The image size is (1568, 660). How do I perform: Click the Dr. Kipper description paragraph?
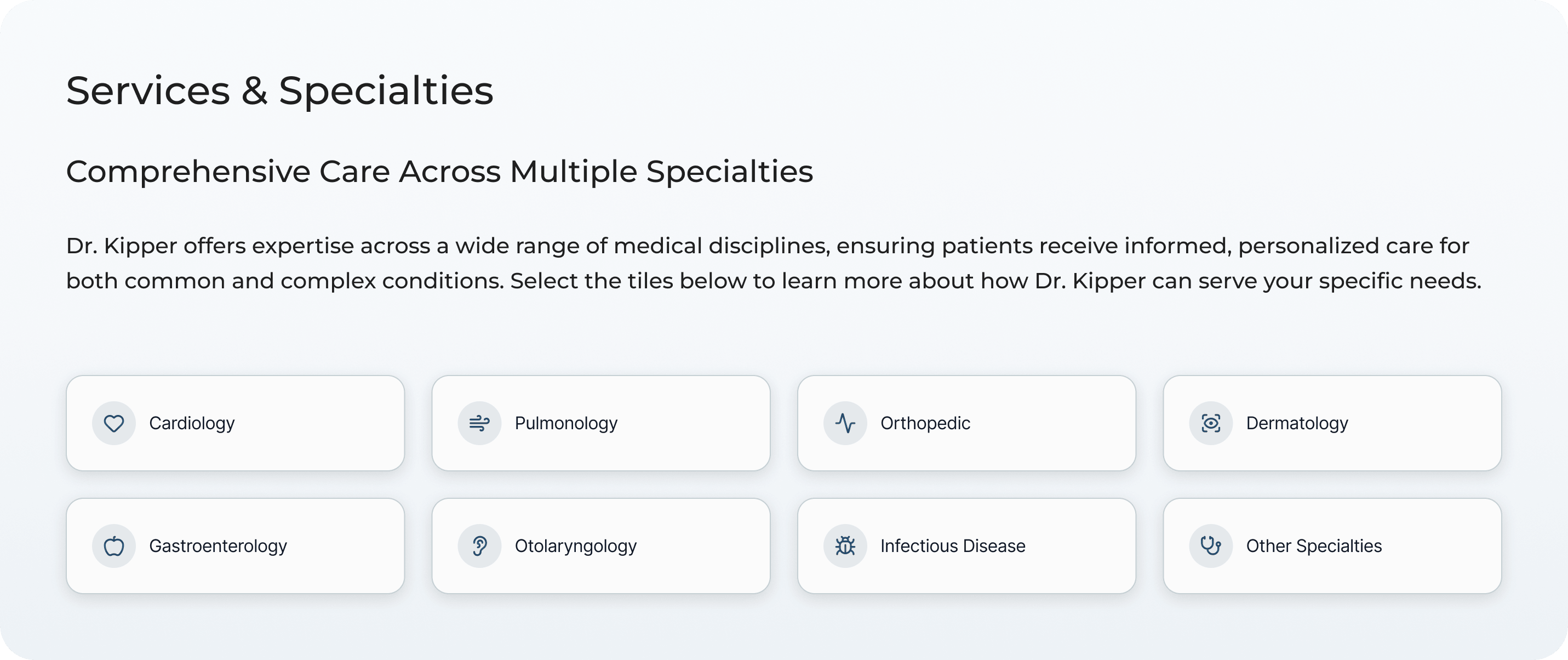pos(773,263)
